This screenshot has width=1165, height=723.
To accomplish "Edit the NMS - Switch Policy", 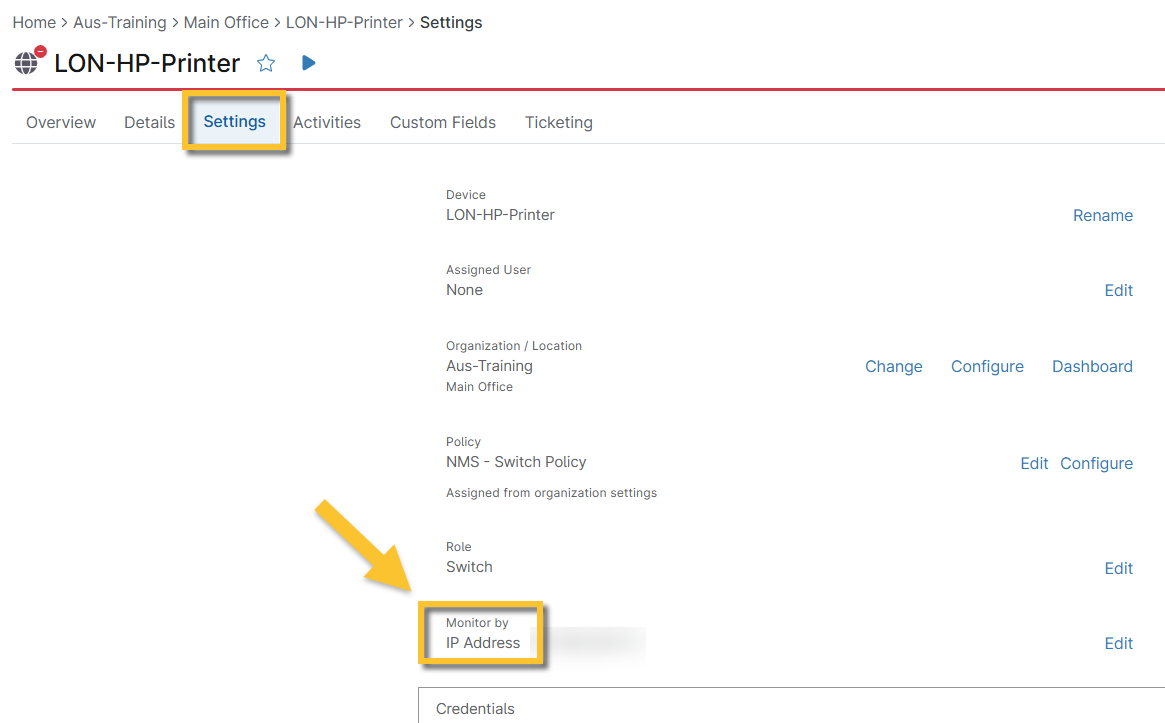I will pyautogui.click(x=1034, y=463).
